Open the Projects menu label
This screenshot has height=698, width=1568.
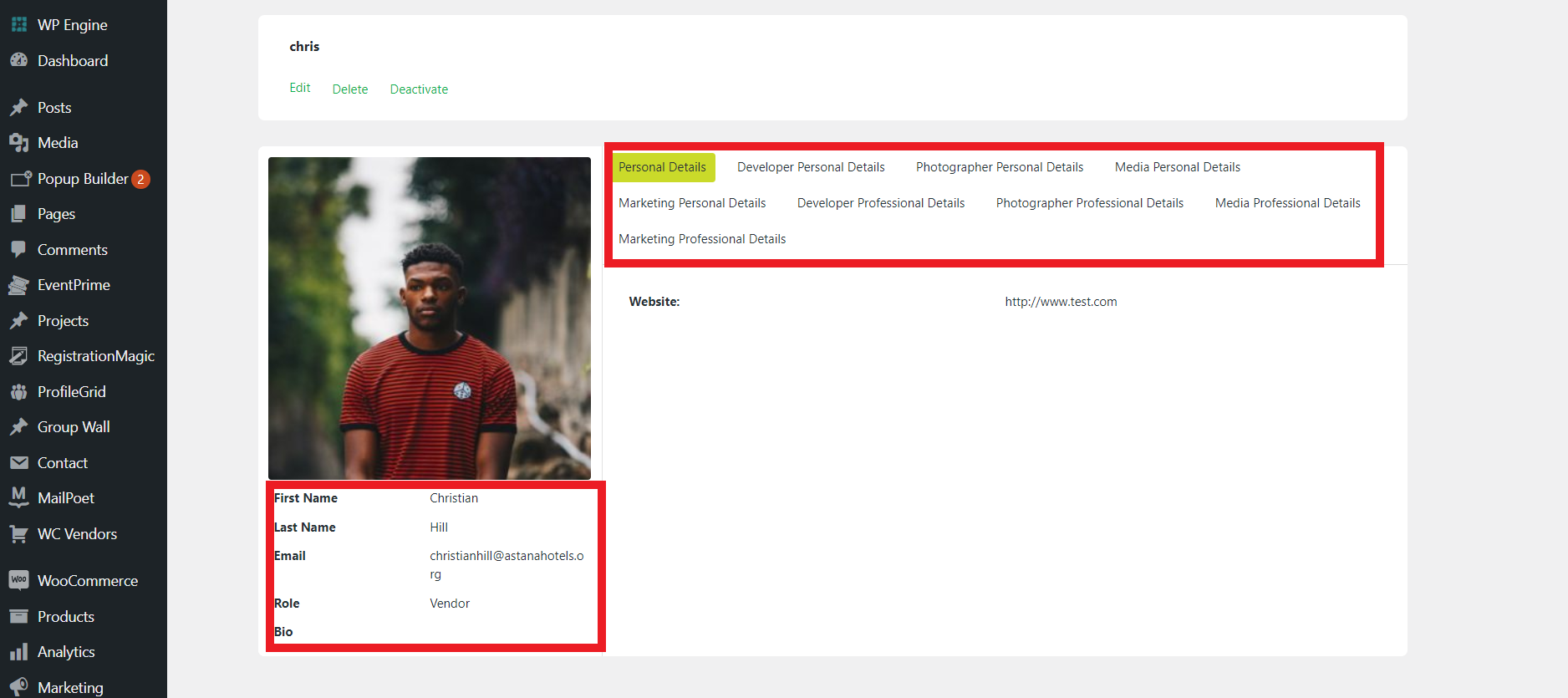pos(63,320)
